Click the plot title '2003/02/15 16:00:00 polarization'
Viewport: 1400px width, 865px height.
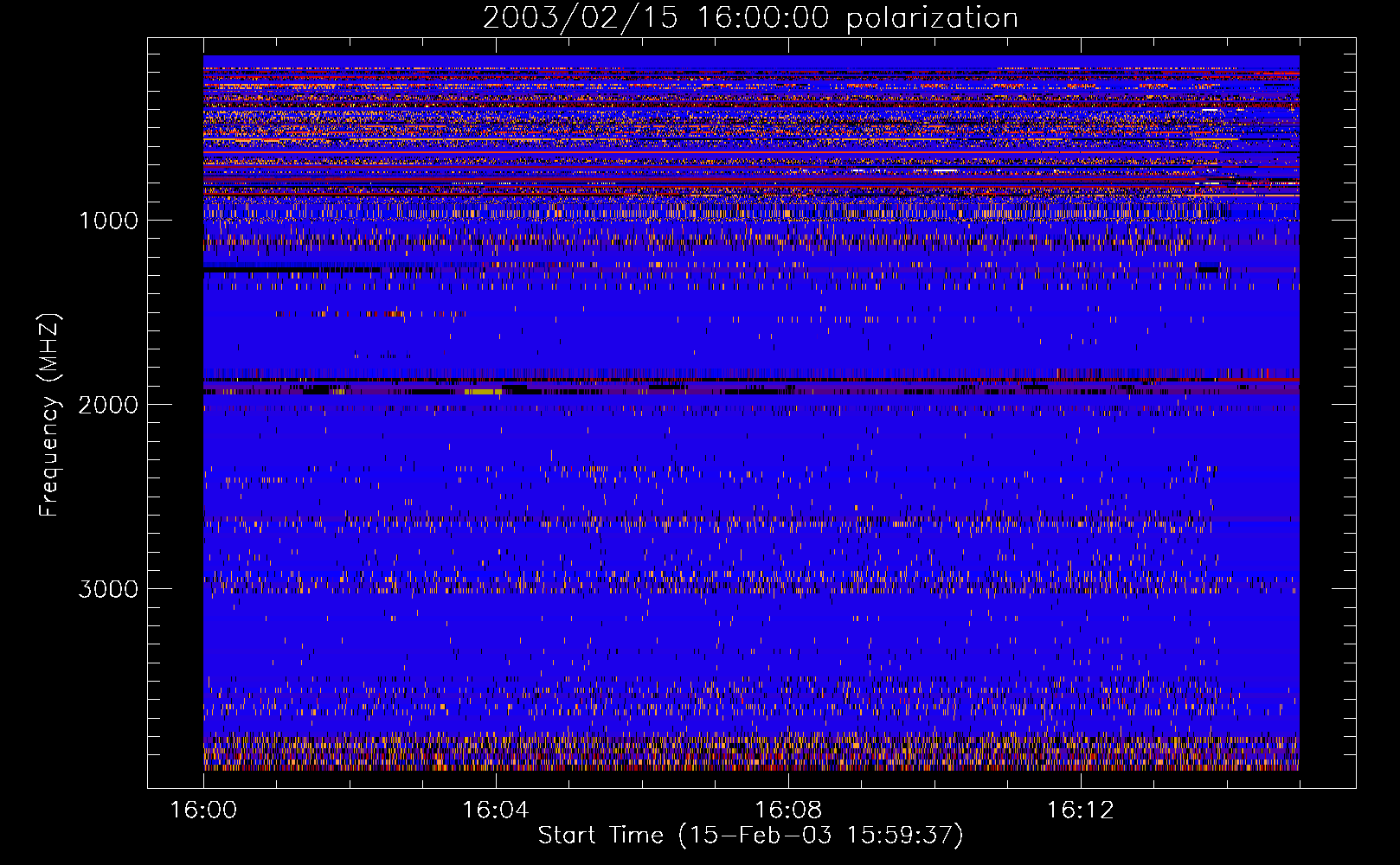750,18
